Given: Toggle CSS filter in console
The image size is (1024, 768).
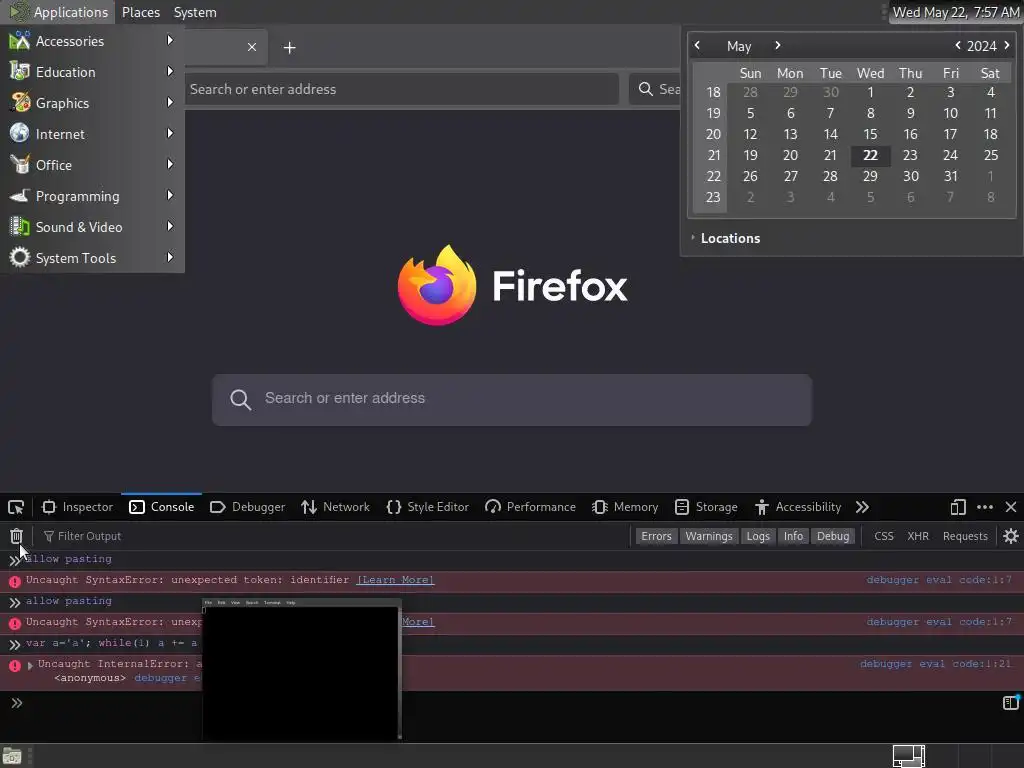Looking at the screenshot, I should 884,536.
